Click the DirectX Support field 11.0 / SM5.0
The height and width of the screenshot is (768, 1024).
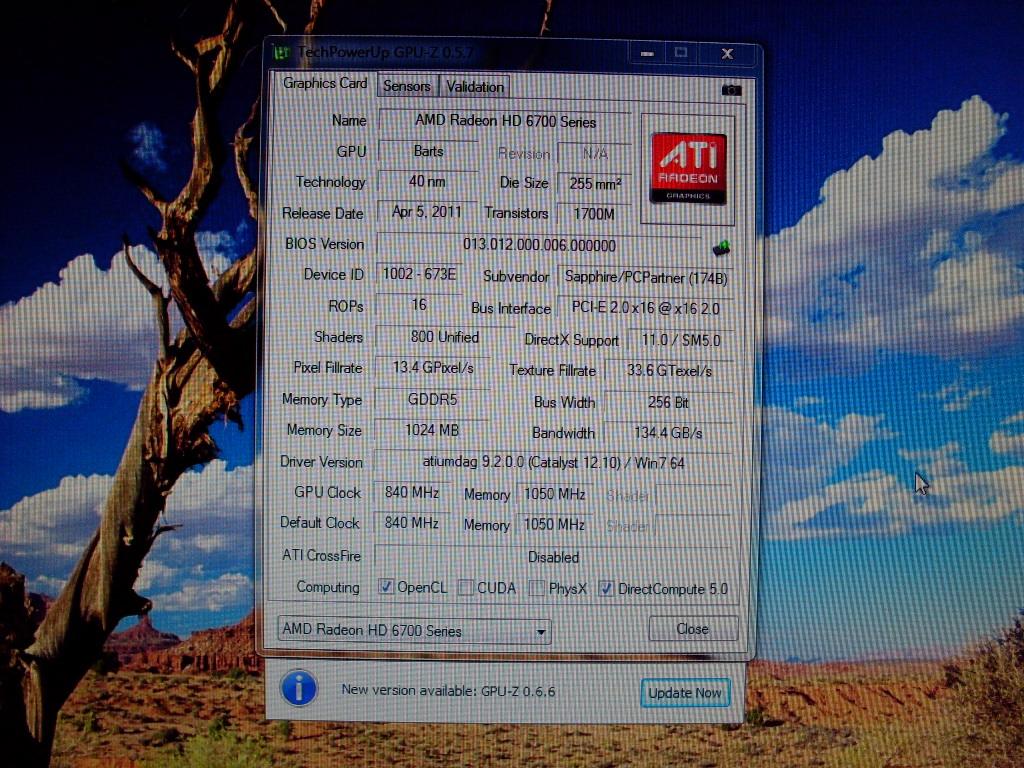pos(680,340)
